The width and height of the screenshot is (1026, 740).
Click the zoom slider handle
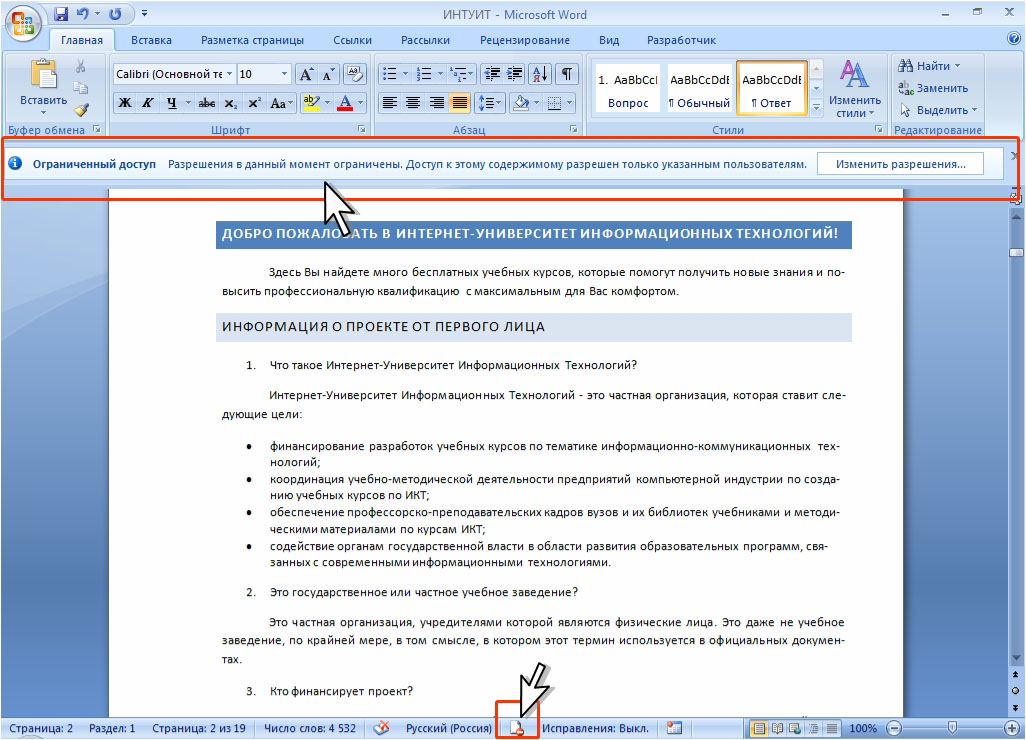952,728
